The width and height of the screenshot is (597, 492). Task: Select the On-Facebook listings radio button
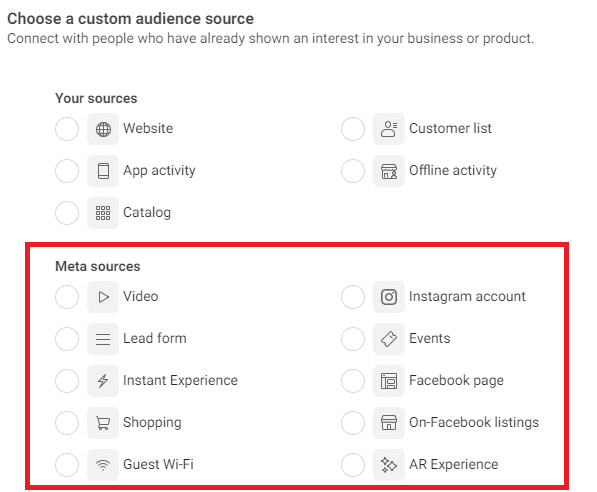[x=353, y=423]
